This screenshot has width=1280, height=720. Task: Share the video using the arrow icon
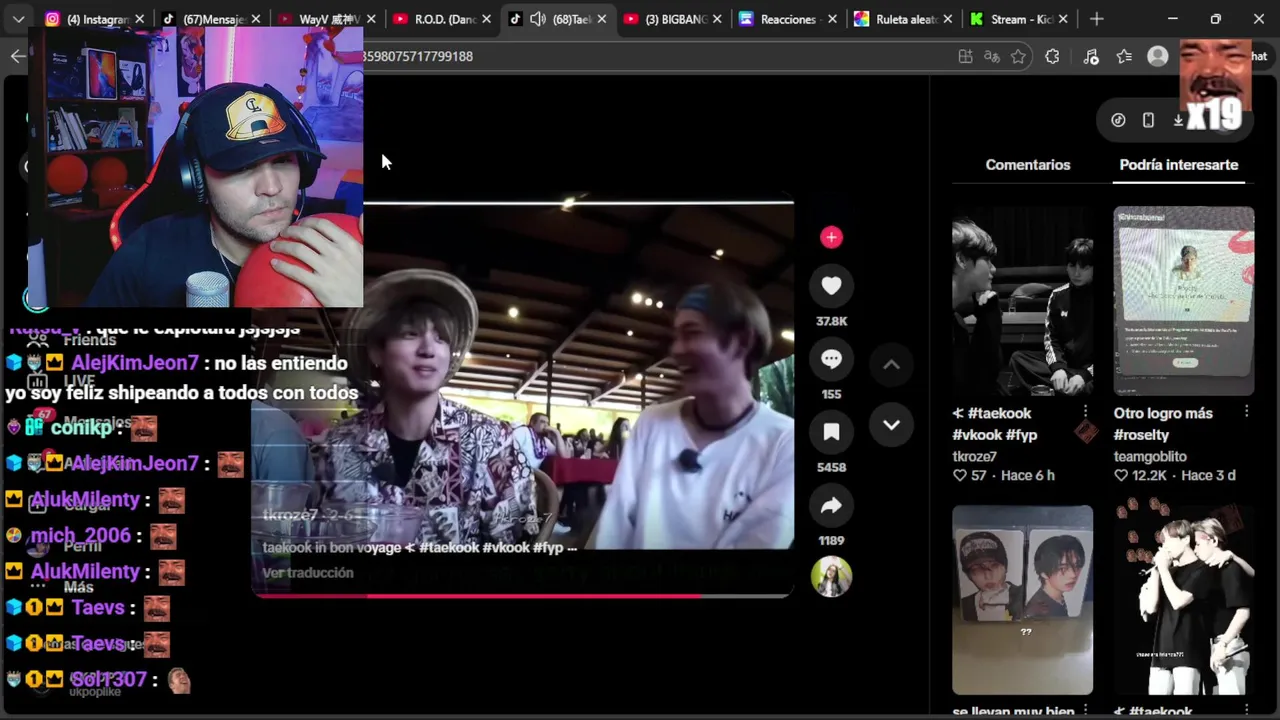831,506
